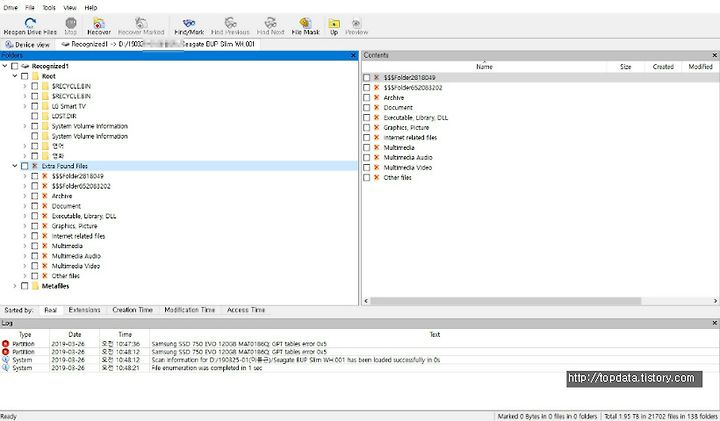
Task: Close the Log panel
Action: 714,323
